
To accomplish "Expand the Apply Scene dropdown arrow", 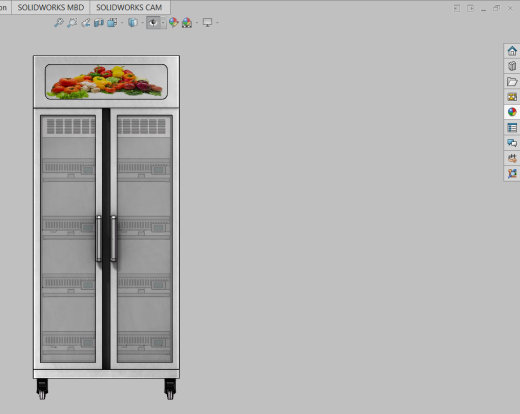I will click(197, 23).
